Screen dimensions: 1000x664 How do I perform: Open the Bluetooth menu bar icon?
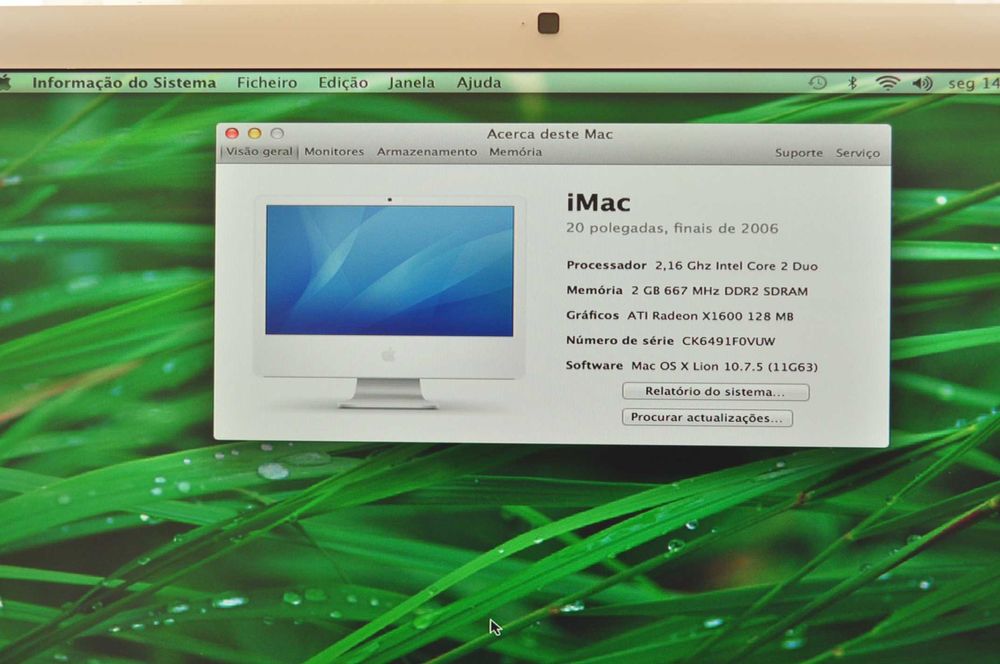(x=852, y=83)
